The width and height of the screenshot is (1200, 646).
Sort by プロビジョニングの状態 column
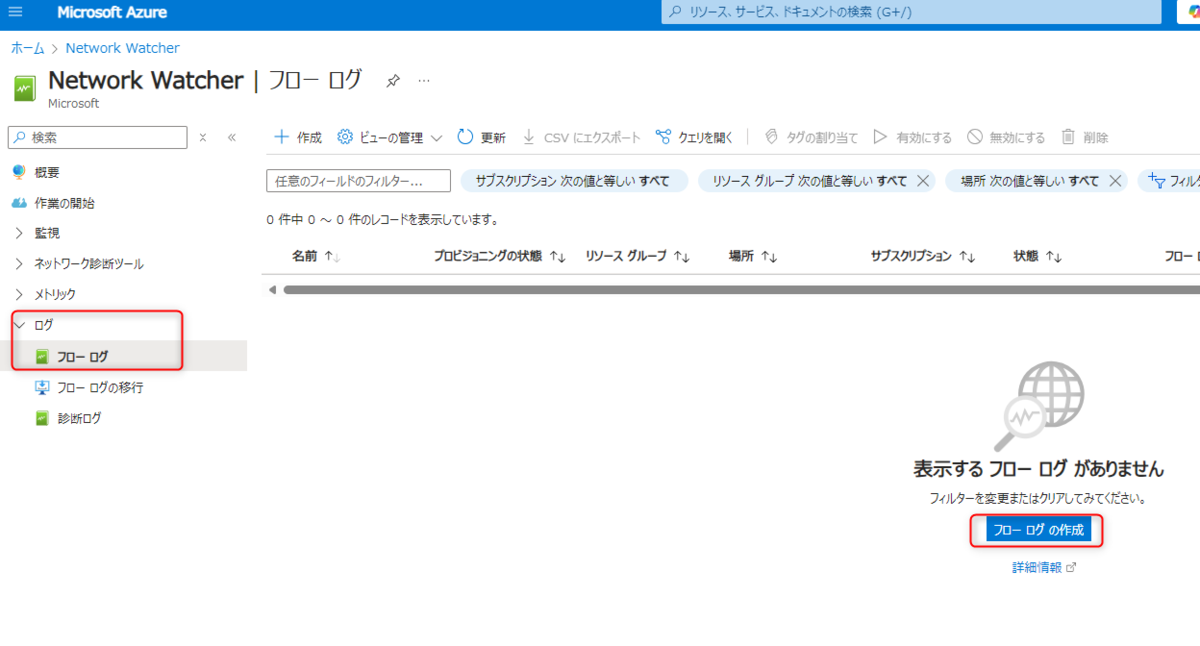500,256
